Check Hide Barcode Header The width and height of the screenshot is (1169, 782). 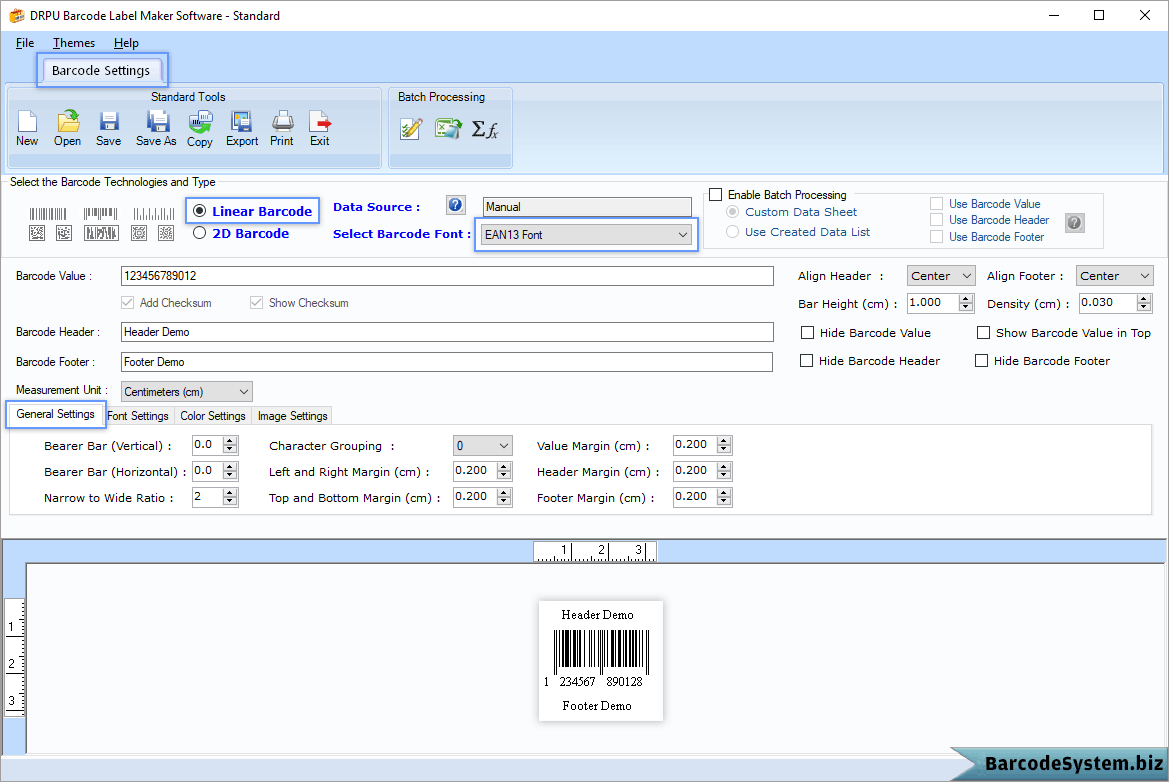coord(807,361)
